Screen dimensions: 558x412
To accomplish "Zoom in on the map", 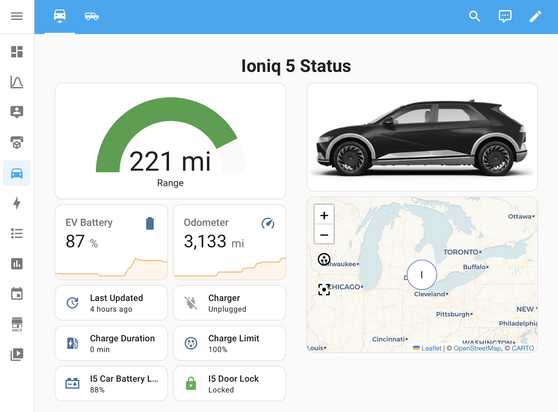I will coord(324,215).
